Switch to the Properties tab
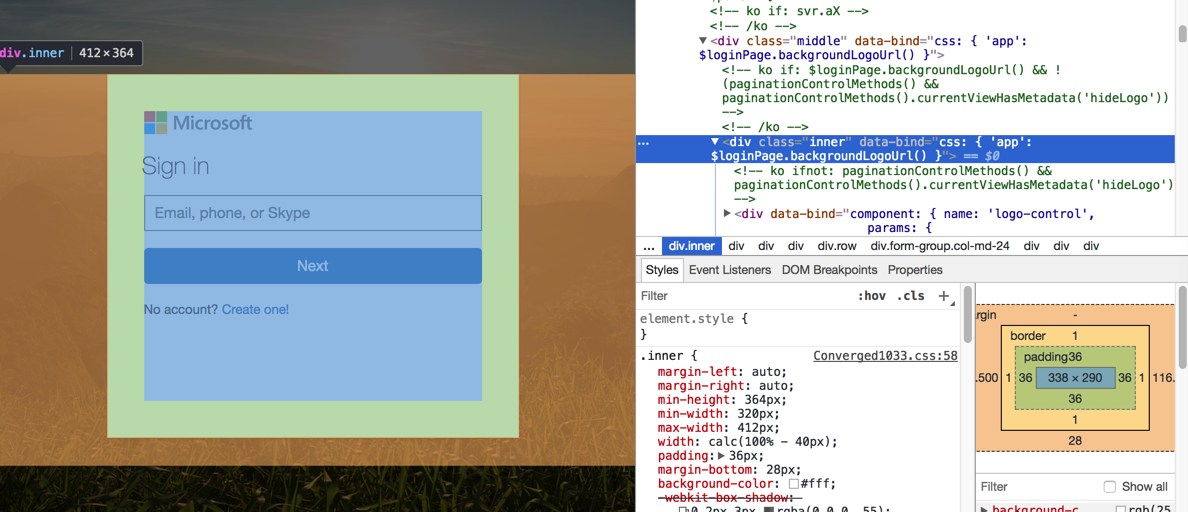 tap(915, 270)
